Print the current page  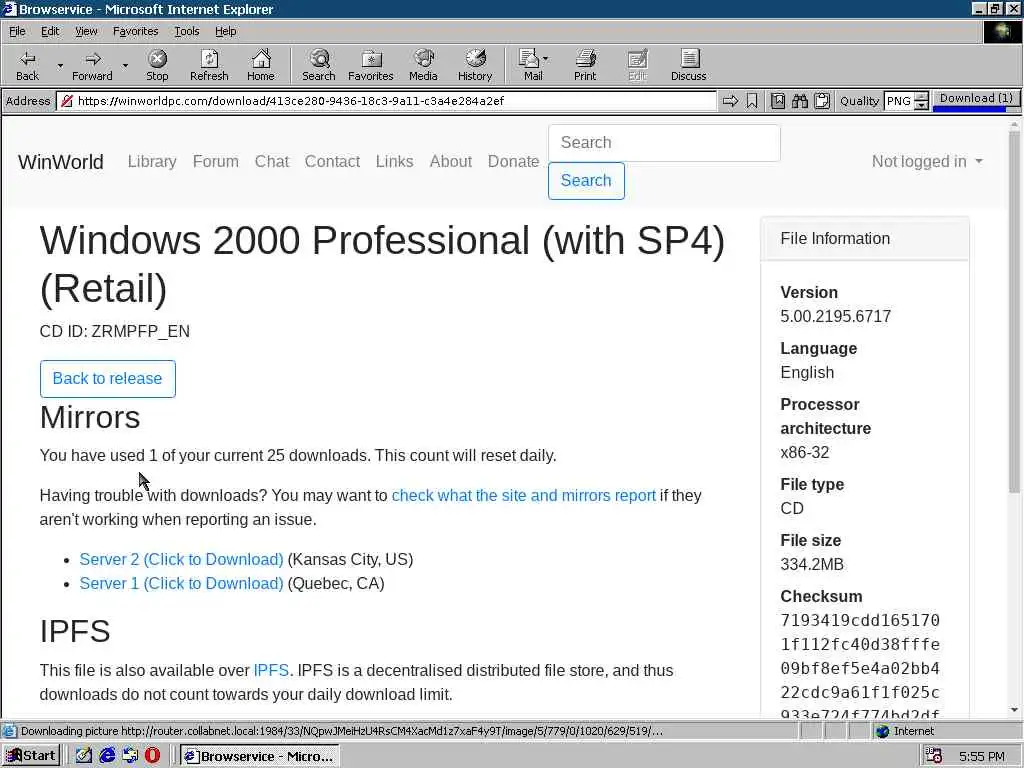[585, 65]
